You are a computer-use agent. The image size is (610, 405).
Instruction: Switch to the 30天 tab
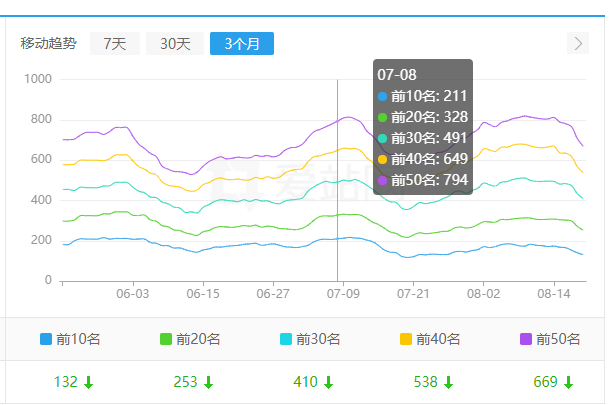click(x=175, y=44)
